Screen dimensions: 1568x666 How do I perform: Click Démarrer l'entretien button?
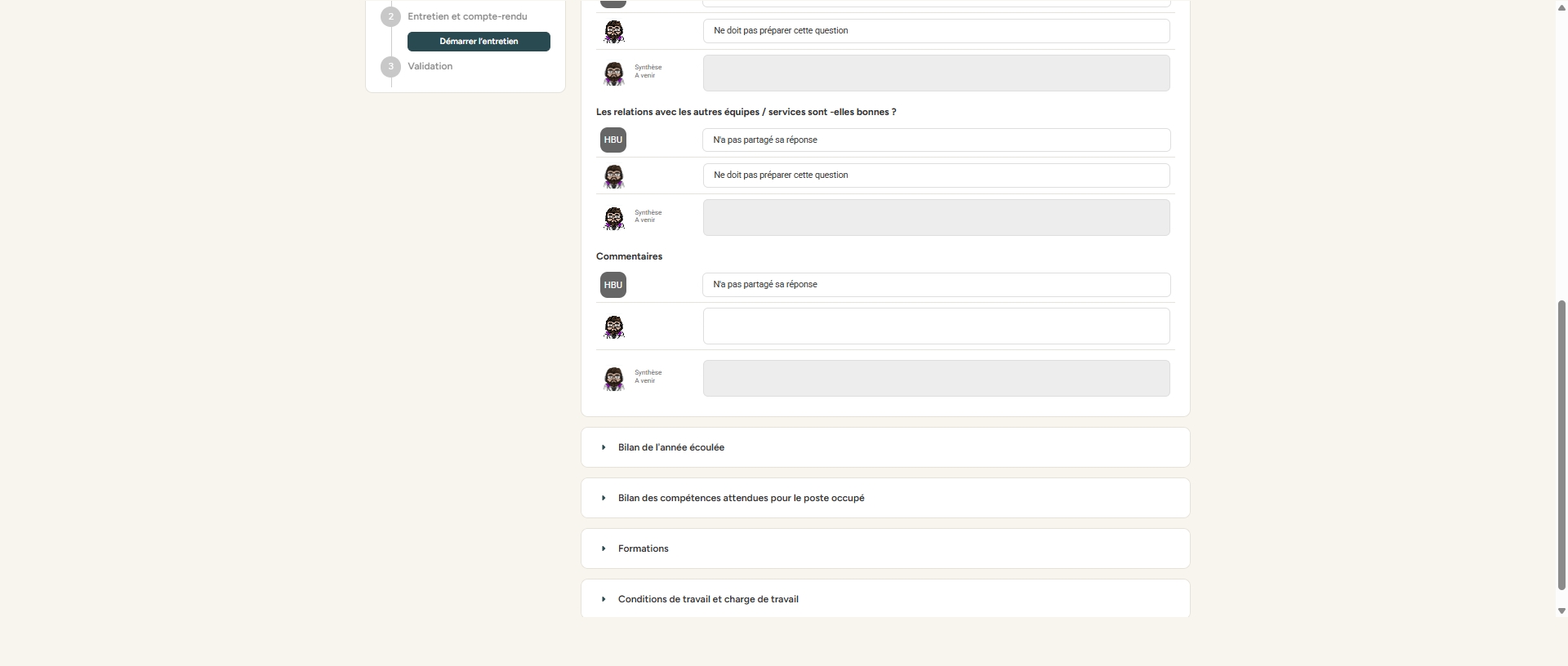(479, 42)
